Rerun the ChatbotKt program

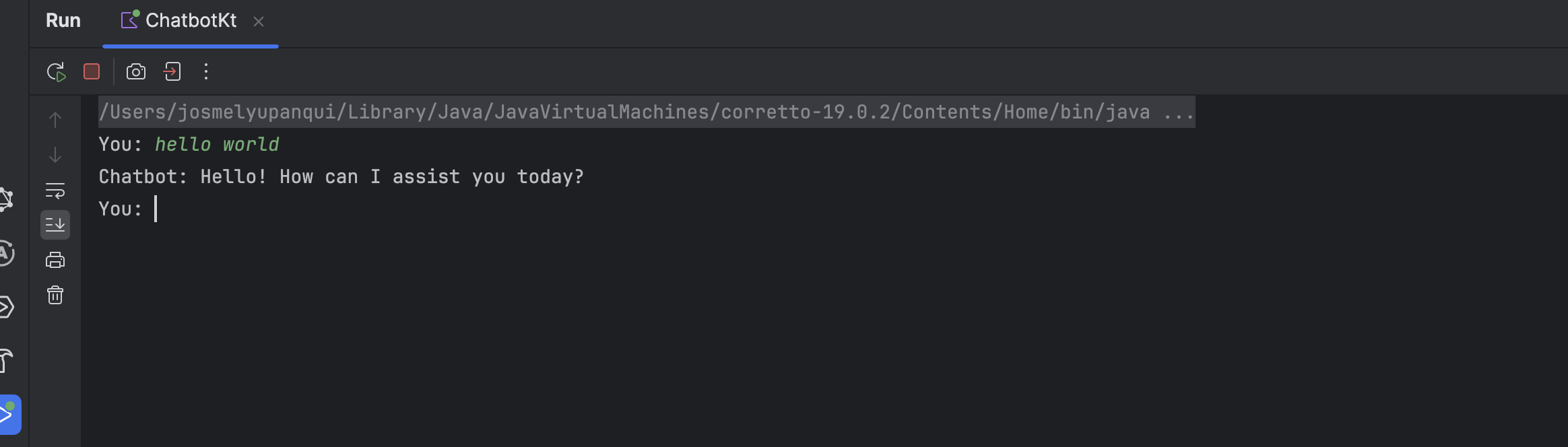[56, 71]
